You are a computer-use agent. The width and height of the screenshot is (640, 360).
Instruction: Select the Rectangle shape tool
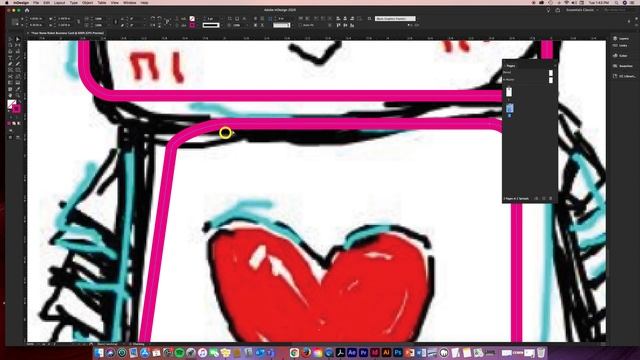18,70
